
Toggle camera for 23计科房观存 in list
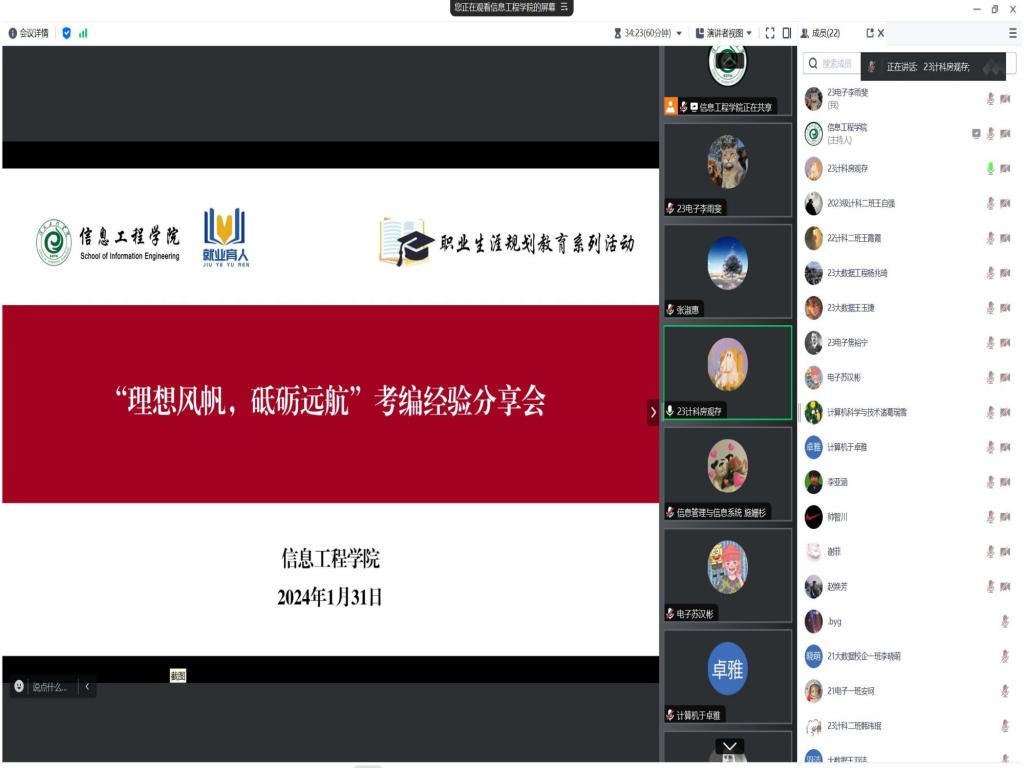click(1005, 168)
